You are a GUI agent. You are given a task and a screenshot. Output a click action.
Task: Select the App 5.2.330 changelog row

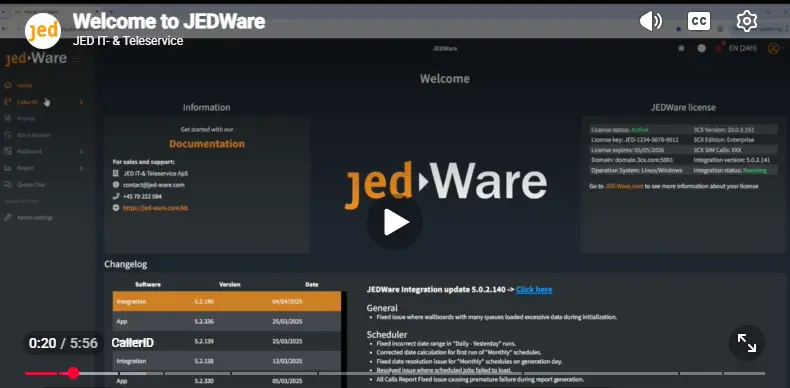[x=227, y=380]
